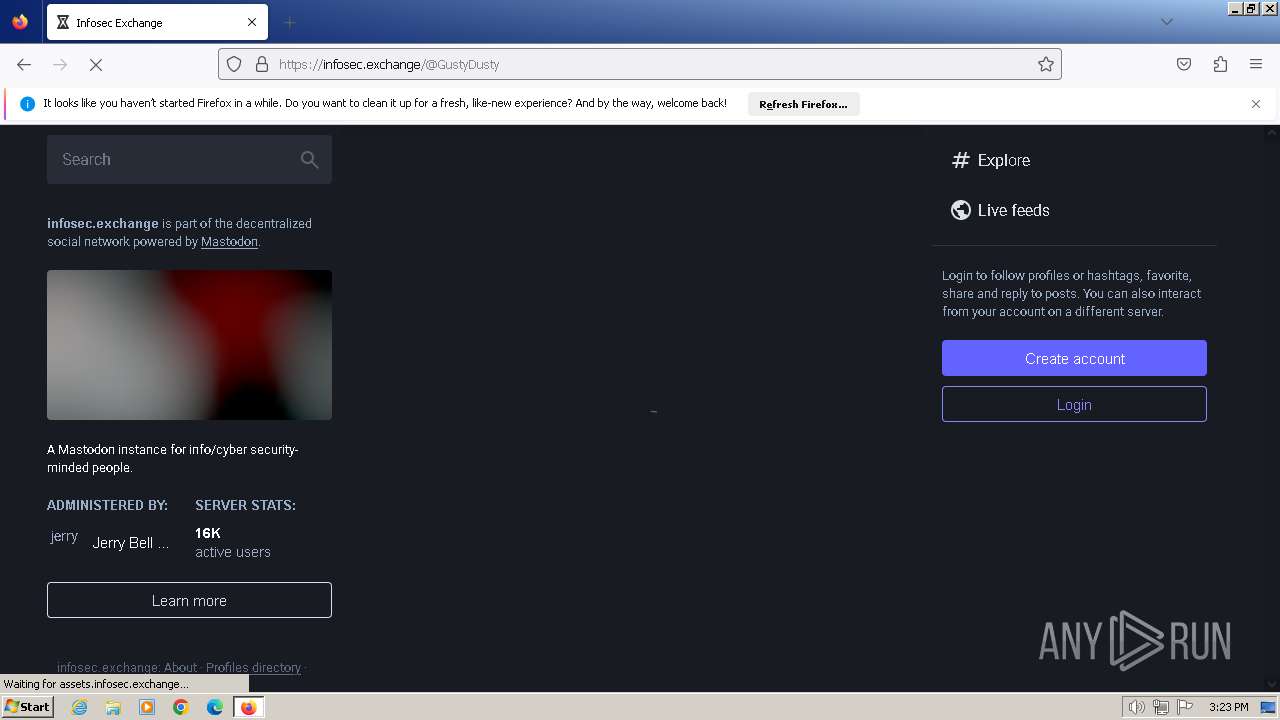Open the Save to Pocket icon

[x=1184, y=64]
